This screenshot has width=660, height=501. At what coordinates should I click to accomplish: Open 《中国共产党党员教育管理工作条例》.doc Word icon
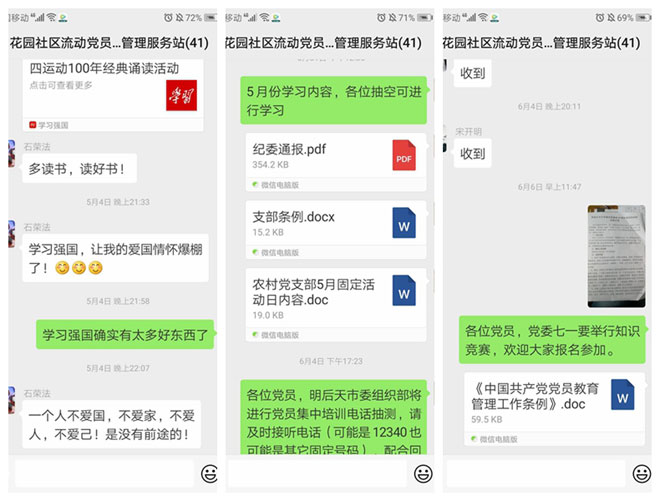623,394
